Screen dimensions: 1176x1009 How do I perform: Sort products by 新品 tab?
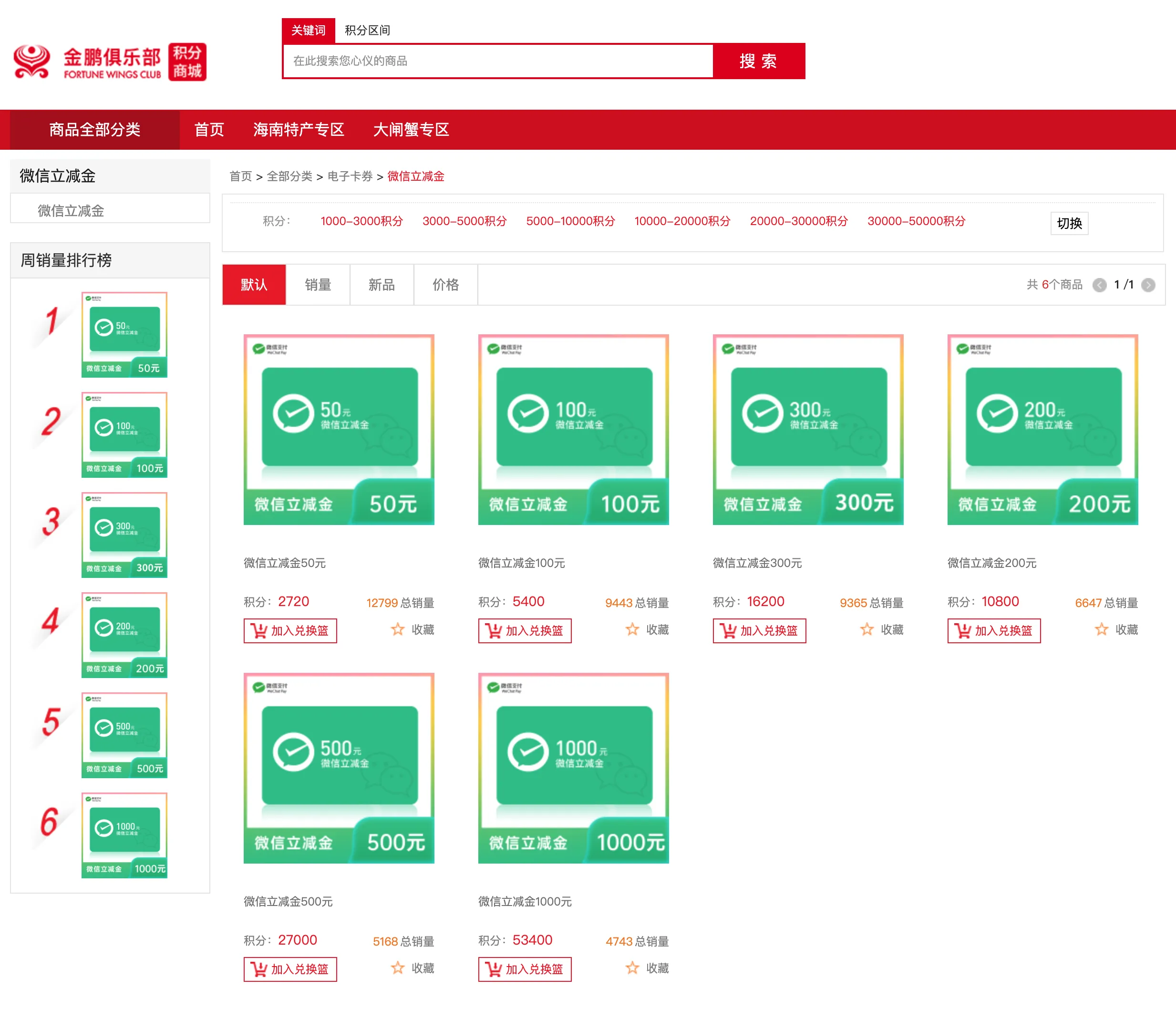[382, 285]
